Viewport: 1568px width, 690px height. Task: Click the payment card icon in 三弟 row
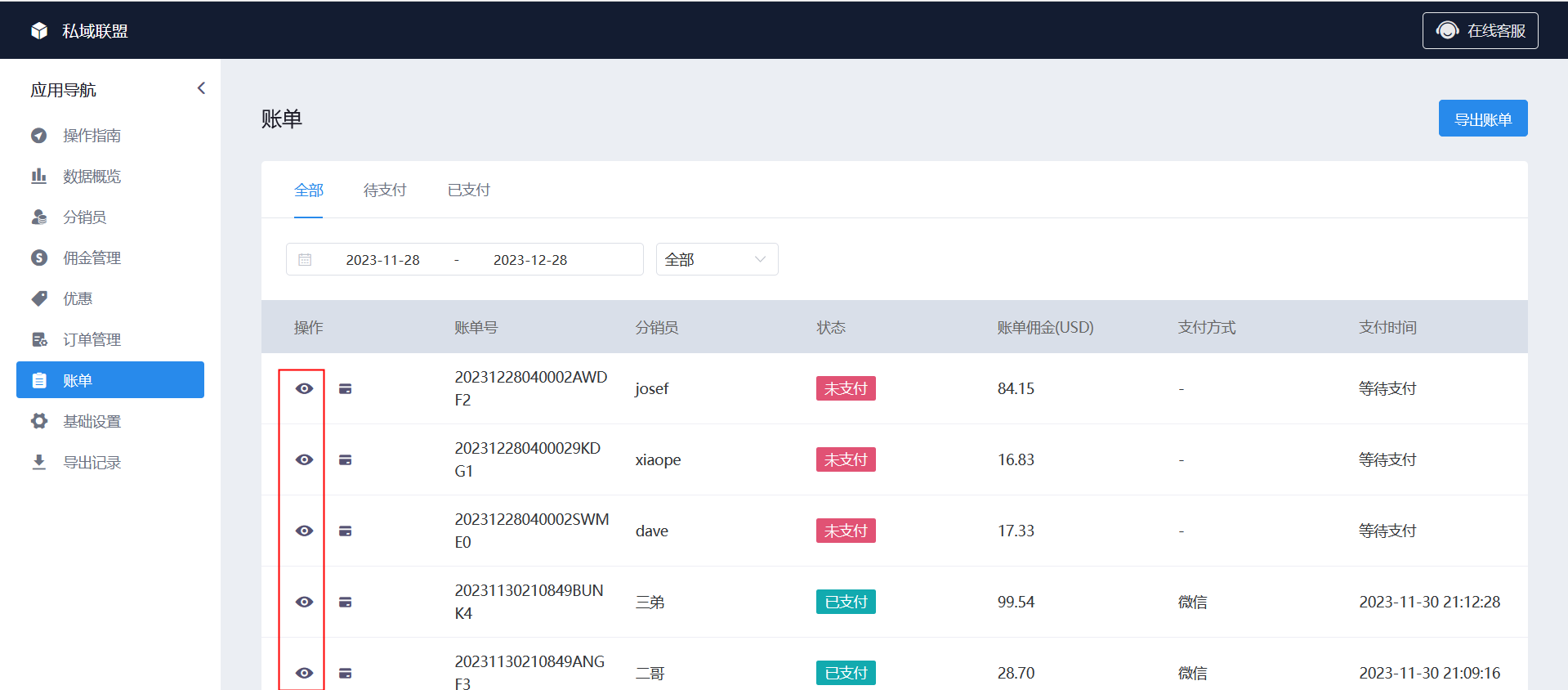(x=346, y=603)
